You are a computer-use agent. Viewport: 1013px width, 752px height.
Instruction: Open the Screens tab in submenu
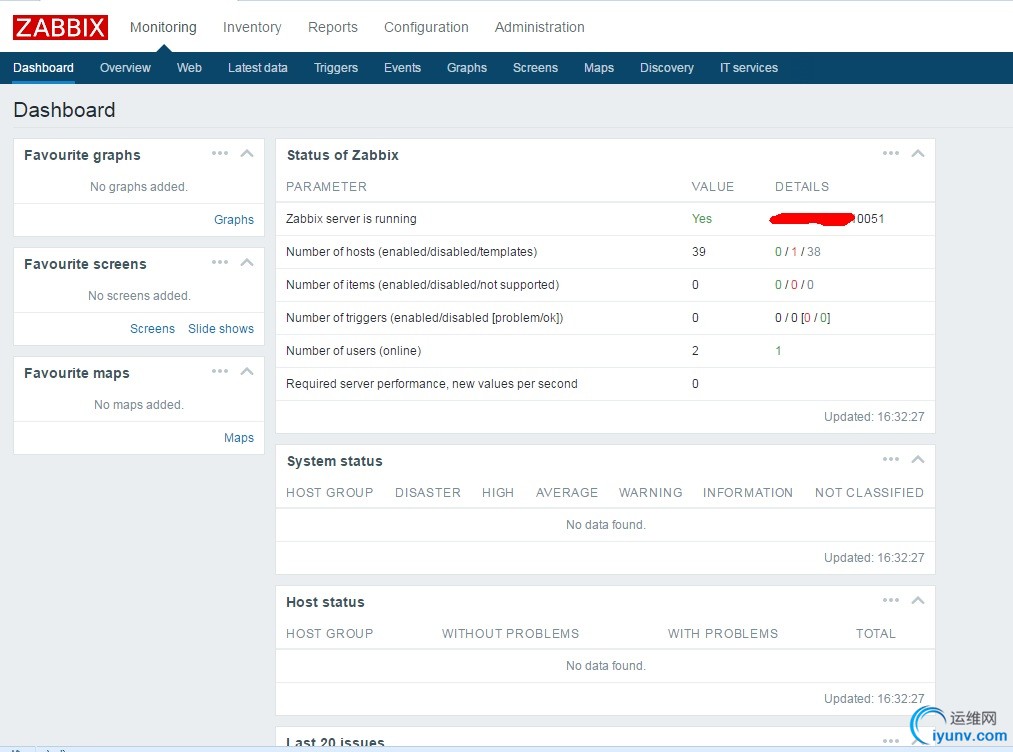pyautogui.click(x=535, y=68)
